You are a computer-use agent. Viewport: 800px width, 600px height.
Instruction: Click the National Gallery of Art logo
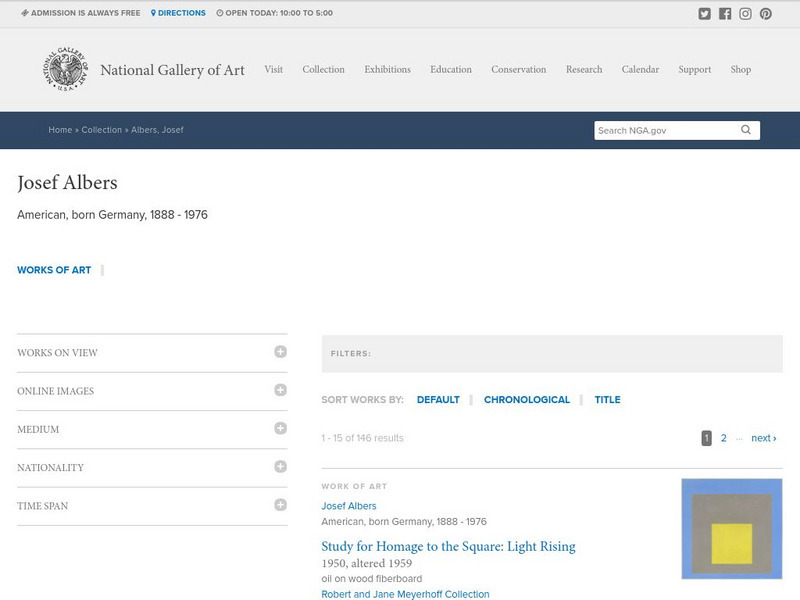click(65, 70)
